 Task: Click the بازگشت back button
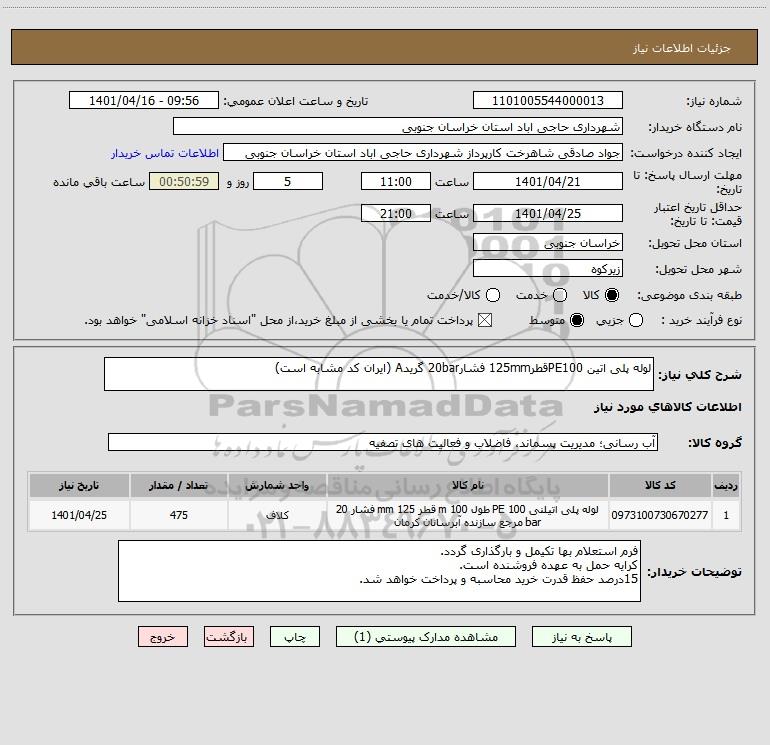click(x=229, y=637)
